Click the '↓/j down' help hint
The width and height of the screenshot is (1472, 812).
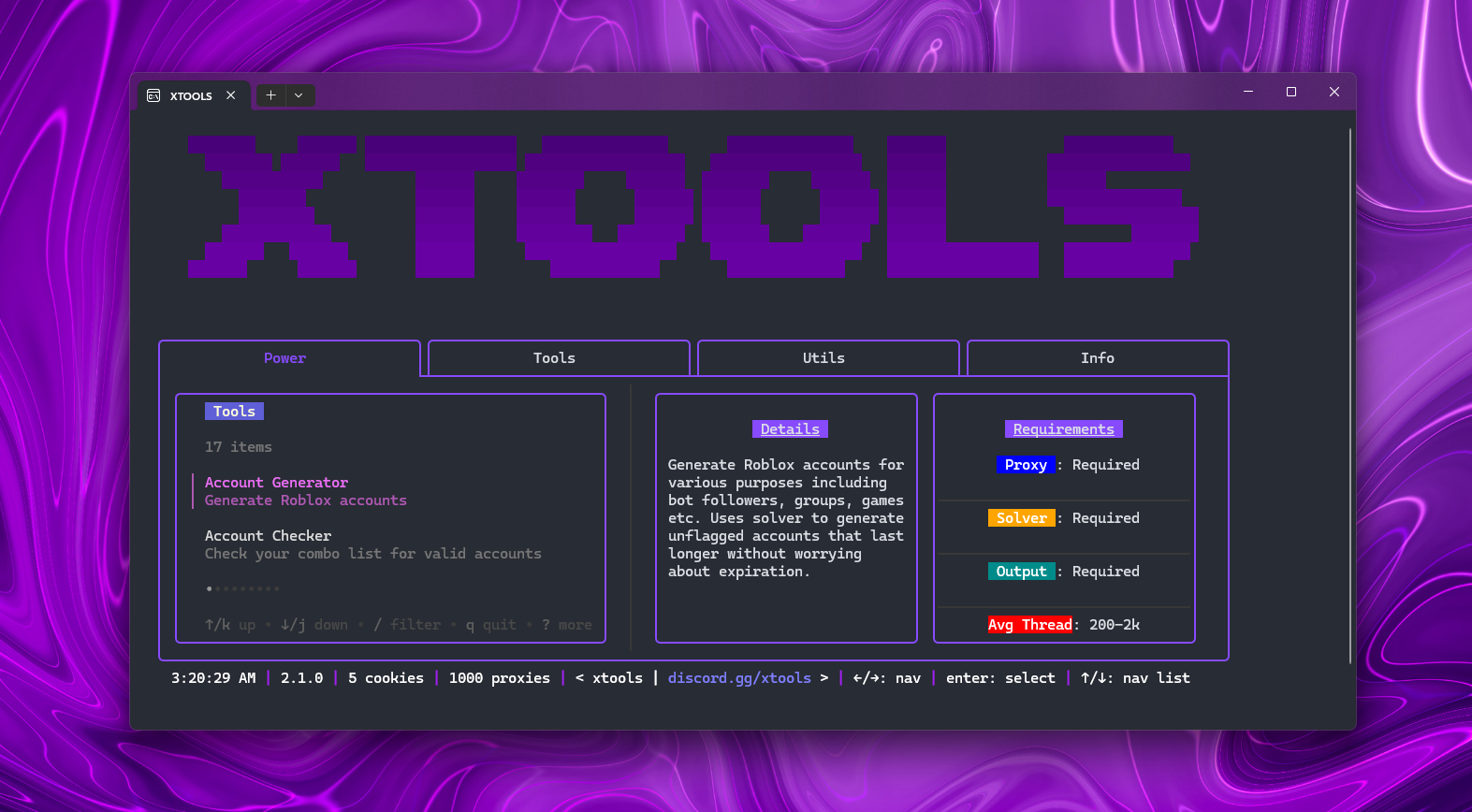coord(314,625)
